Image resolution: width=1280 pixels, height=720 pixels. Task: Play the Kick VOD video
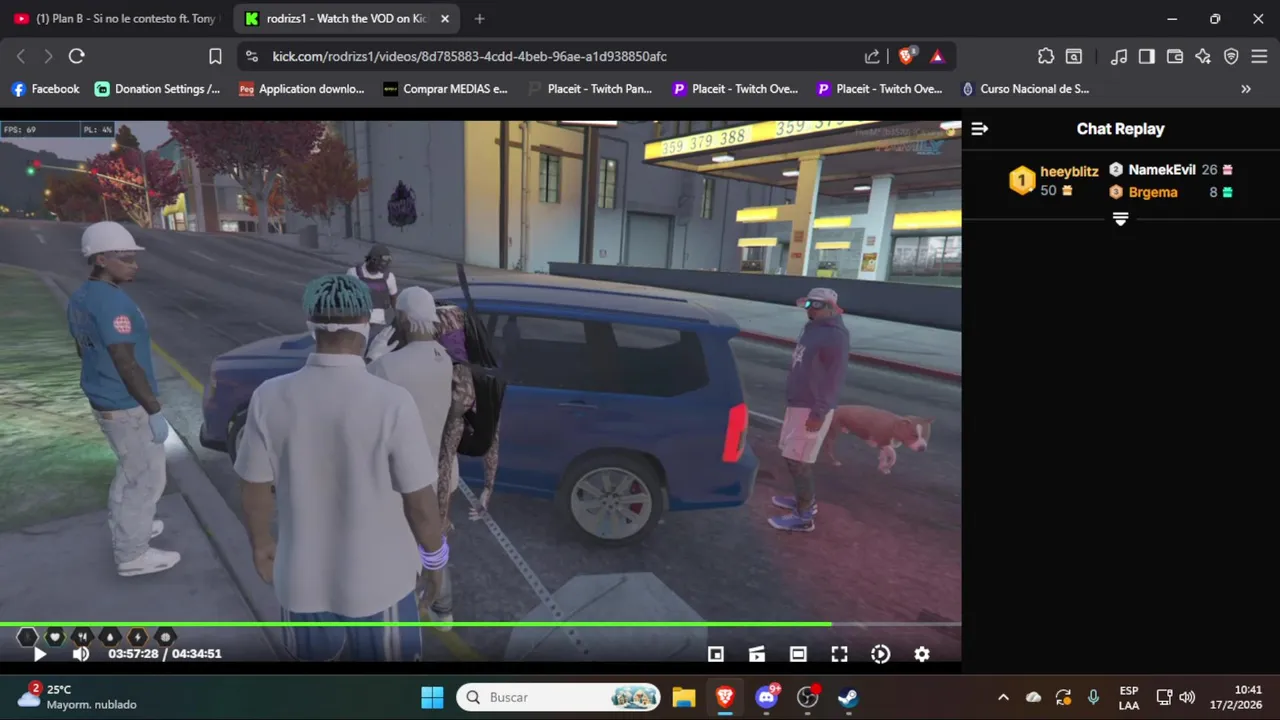(x=40, y=654)
